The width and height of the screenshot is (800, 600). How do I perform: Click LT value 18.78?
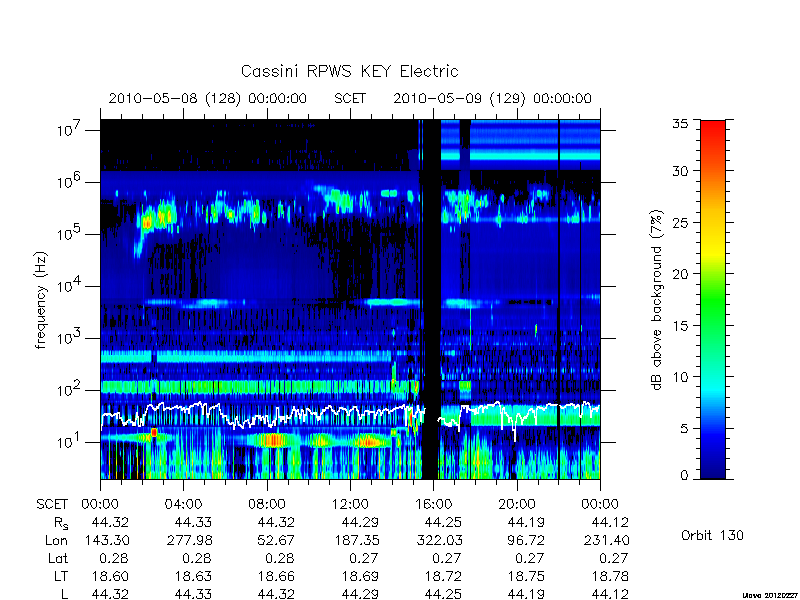click(610, 576)
